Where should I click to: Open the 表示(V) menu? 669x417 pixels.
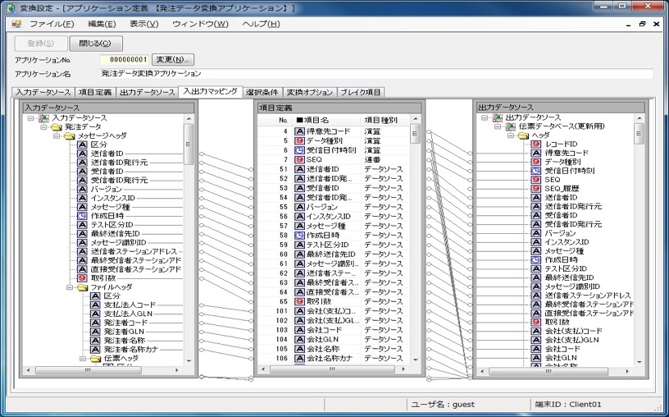click(x=144, y=23)
